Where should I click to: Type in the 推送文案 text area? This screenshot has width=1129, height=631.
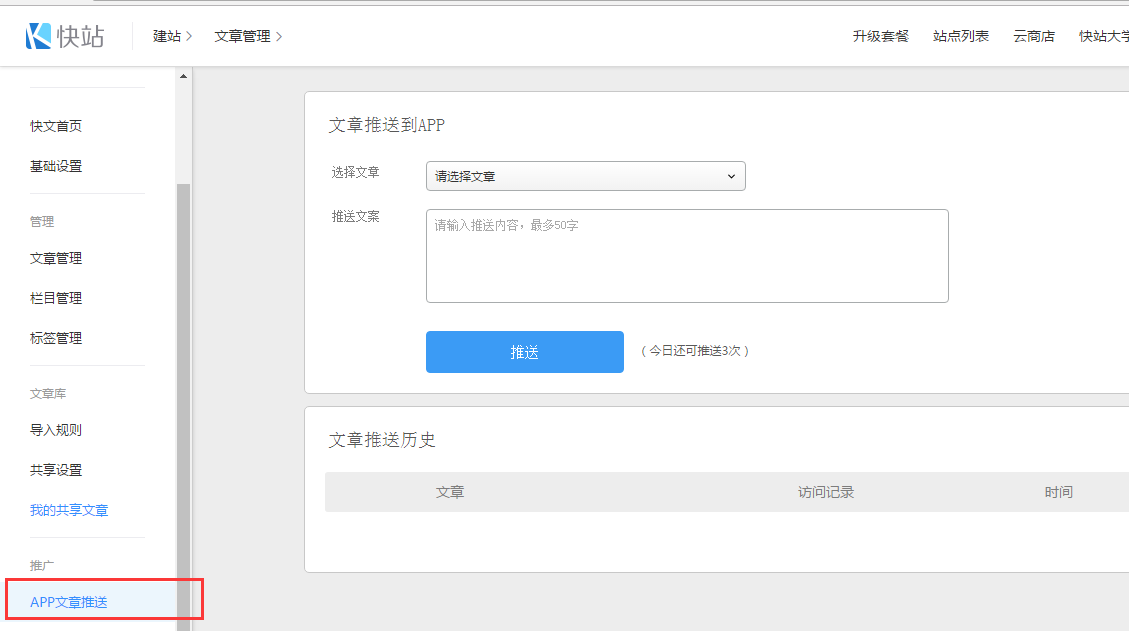[x=686, y=256]
